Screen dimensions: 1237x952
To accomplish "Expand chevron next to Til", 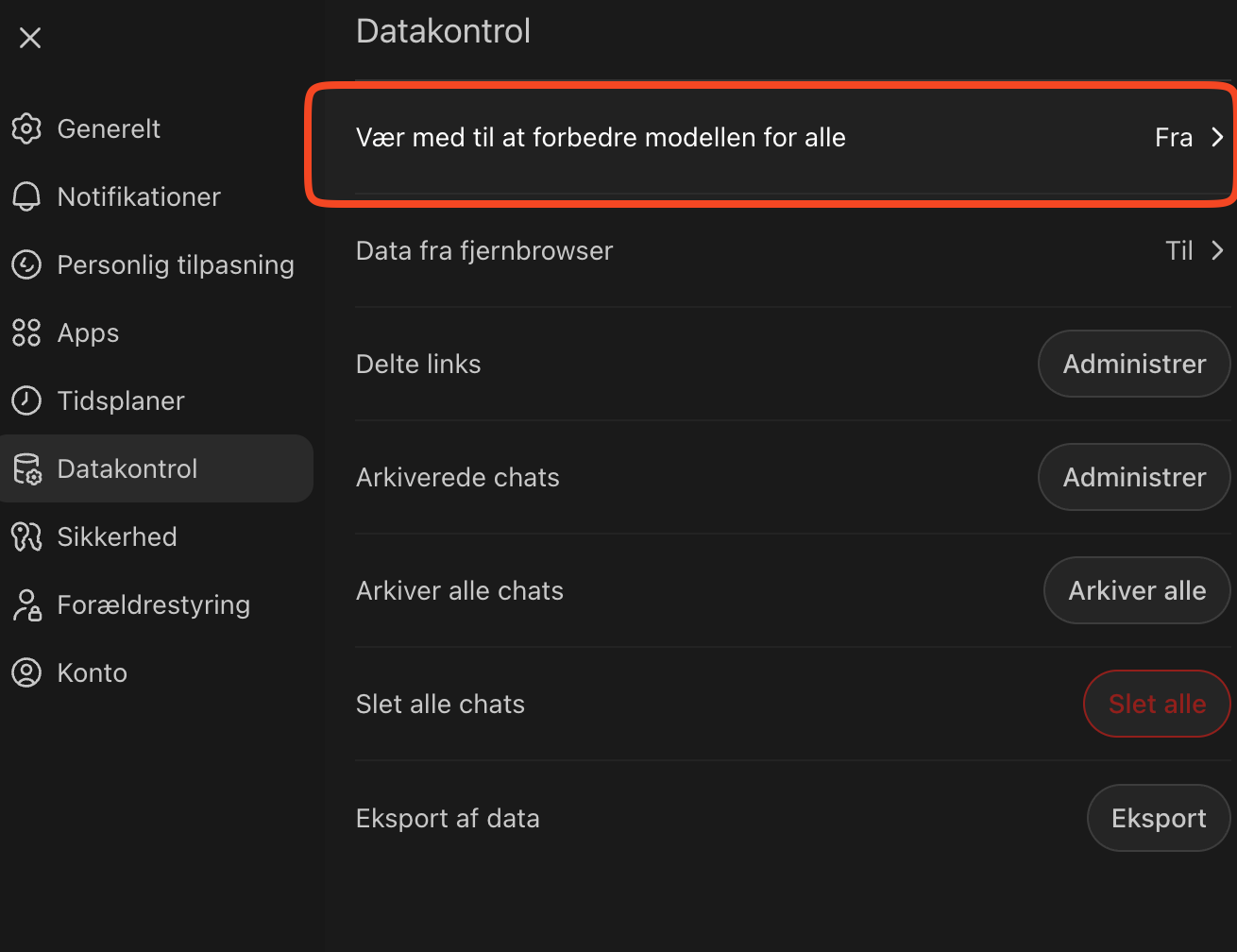I will (1217, 250).
